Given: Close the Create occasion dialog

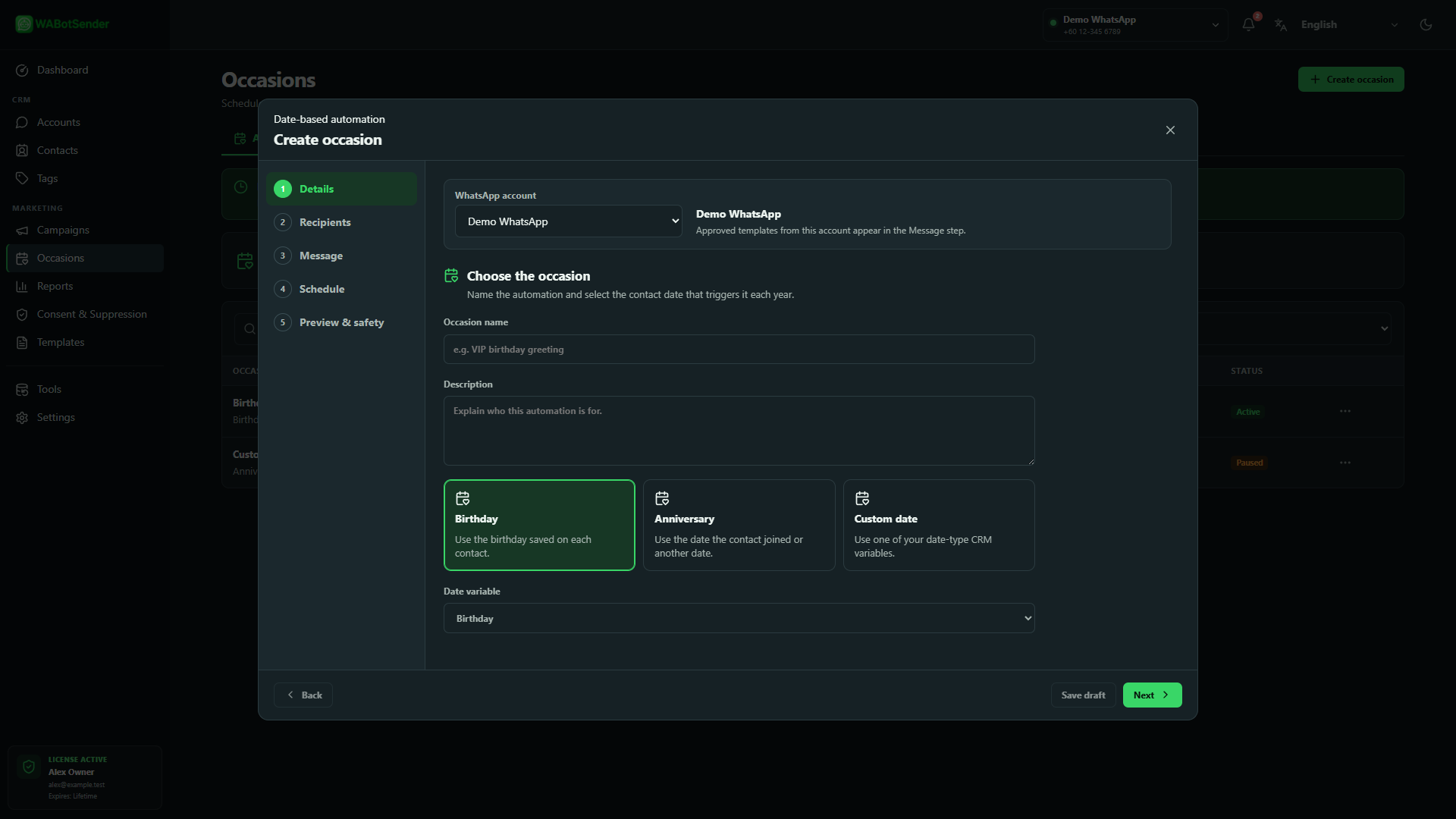Looking at the screenshot, I should coord(1170,130).
